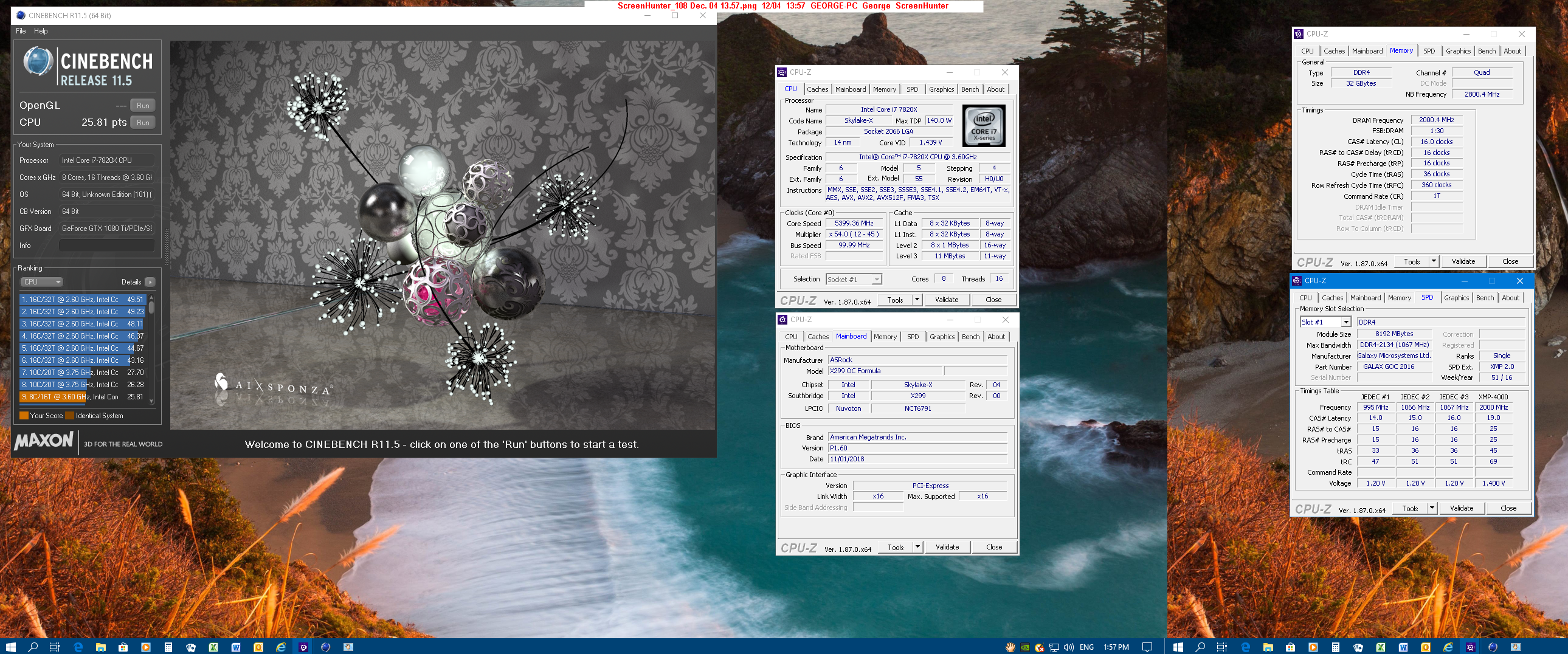Open the Action Center notifications icon

tap(1147, 647)
